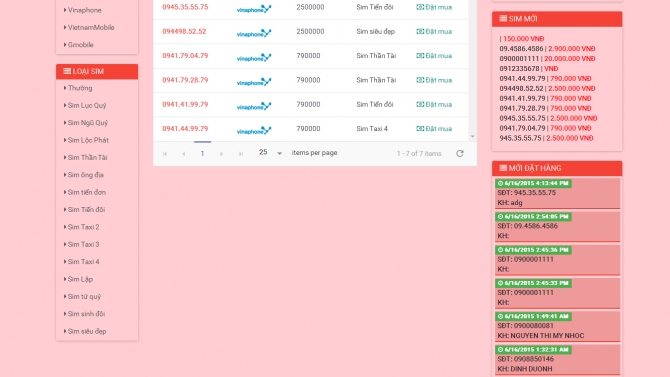Click order timestamp 6/16/2015 2:54:05 PM

[533, 217]
